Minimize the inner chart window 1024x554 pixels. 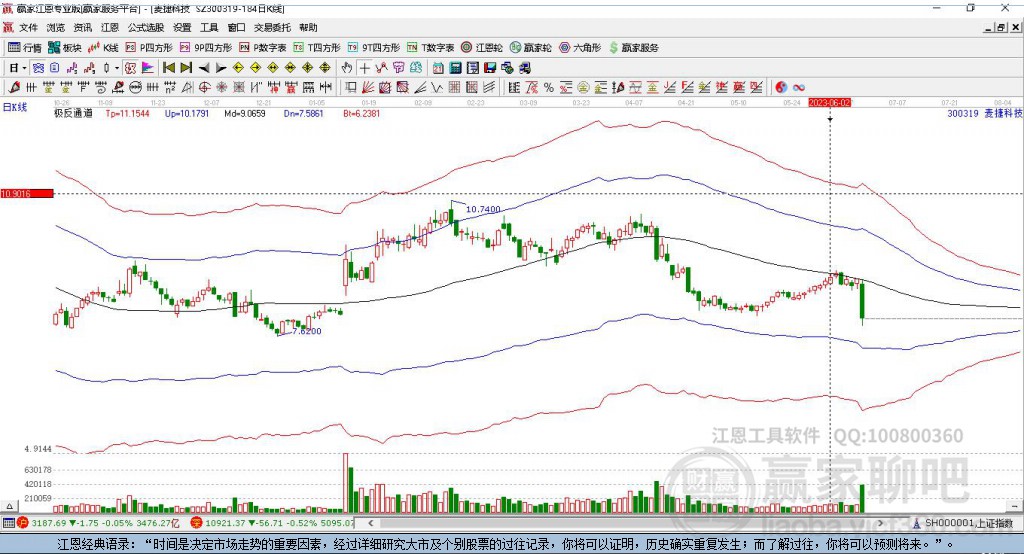tap(990, 27)
